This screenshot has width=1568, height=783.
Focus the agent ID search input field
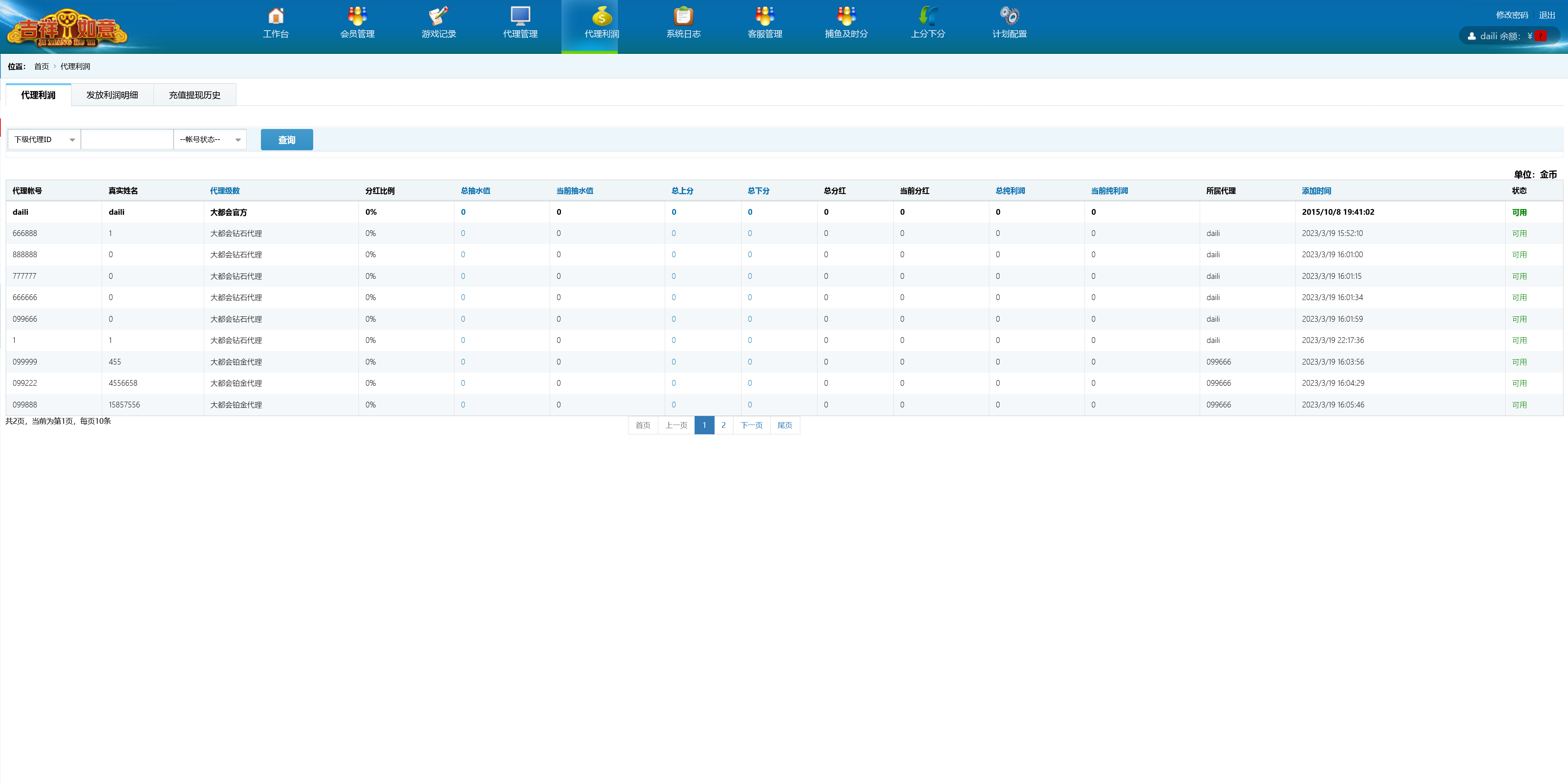[x=127, y=139]
